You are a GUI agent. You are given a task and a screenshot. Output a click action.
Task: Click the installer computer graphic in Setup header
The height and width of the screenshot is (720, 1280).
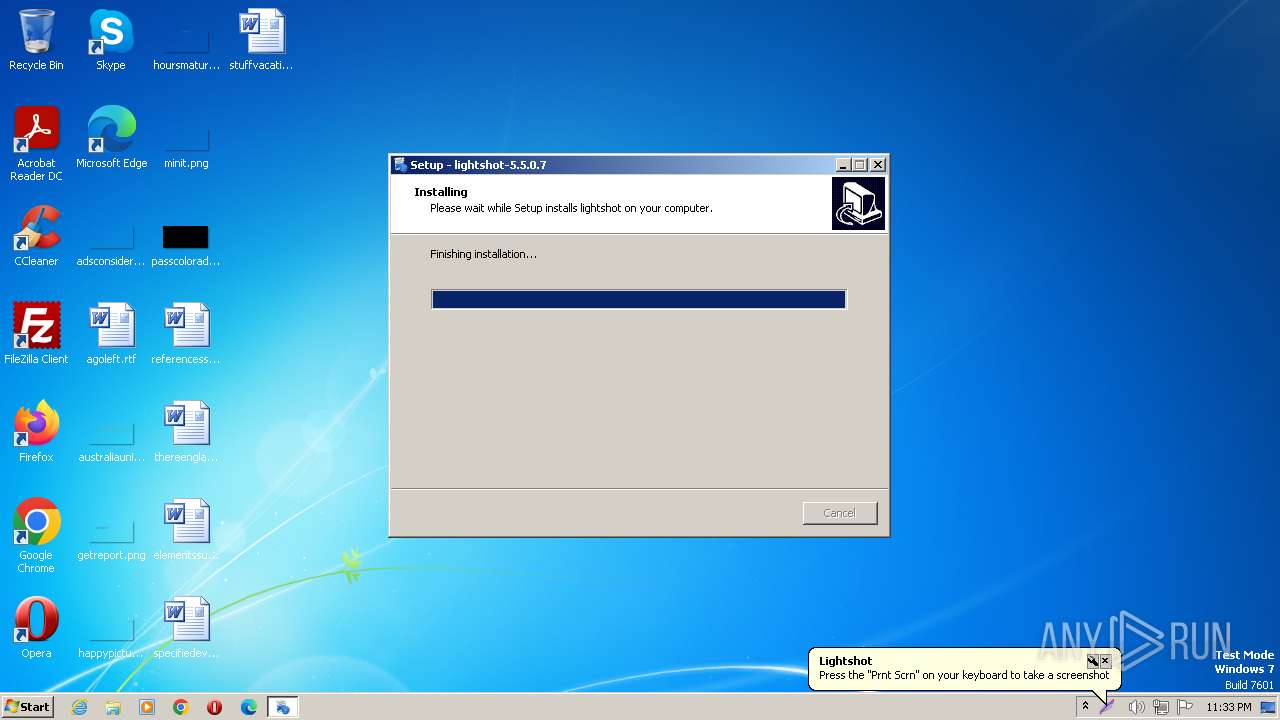pos(858,204)
